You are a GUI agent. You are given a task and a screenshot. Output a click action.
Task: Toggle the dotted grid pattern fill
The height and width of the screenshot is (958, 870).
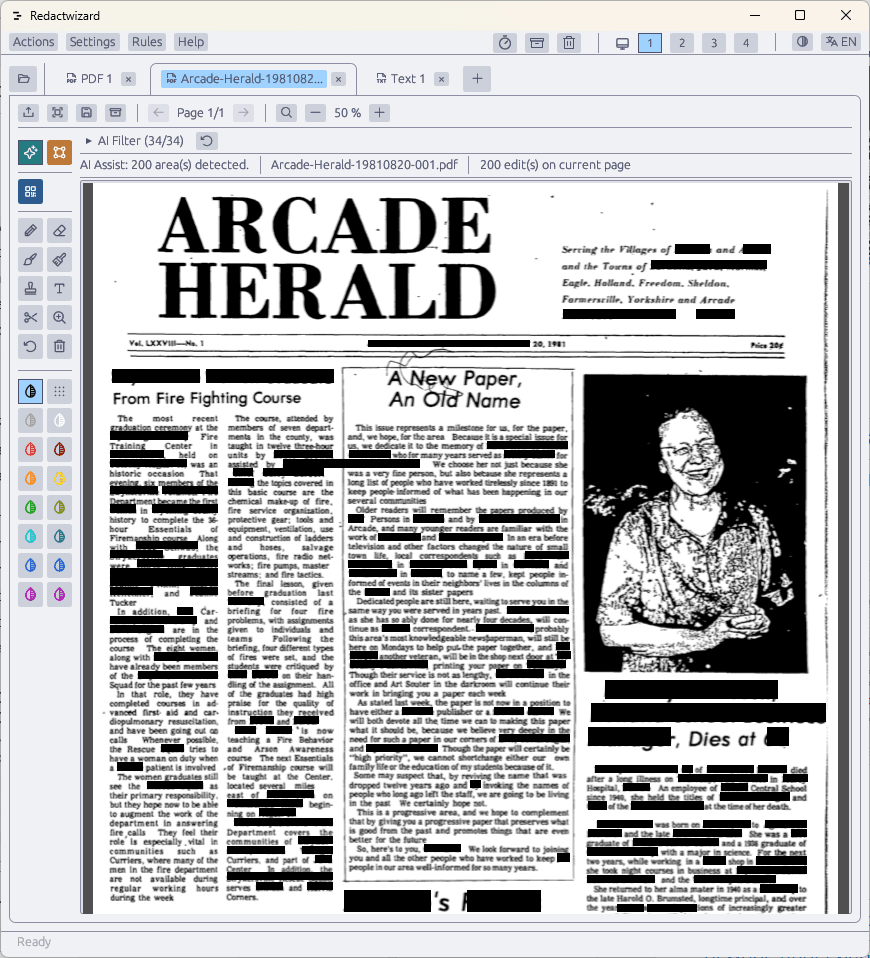coord(59,392)
